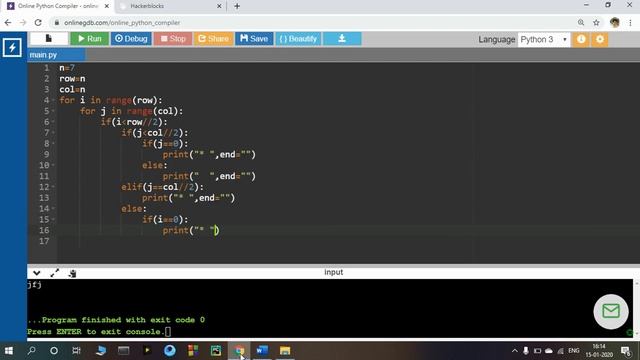
Task: Share the code via Share button
Action: point(213,39)
